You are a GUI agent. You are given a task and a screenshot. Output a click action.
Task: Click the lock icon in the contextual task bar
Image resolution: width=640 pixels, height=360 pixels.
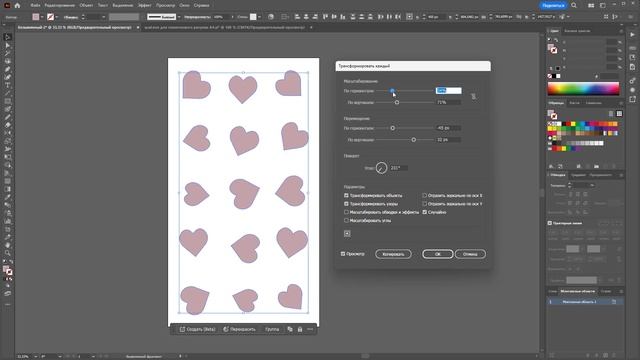click(300, 329)
